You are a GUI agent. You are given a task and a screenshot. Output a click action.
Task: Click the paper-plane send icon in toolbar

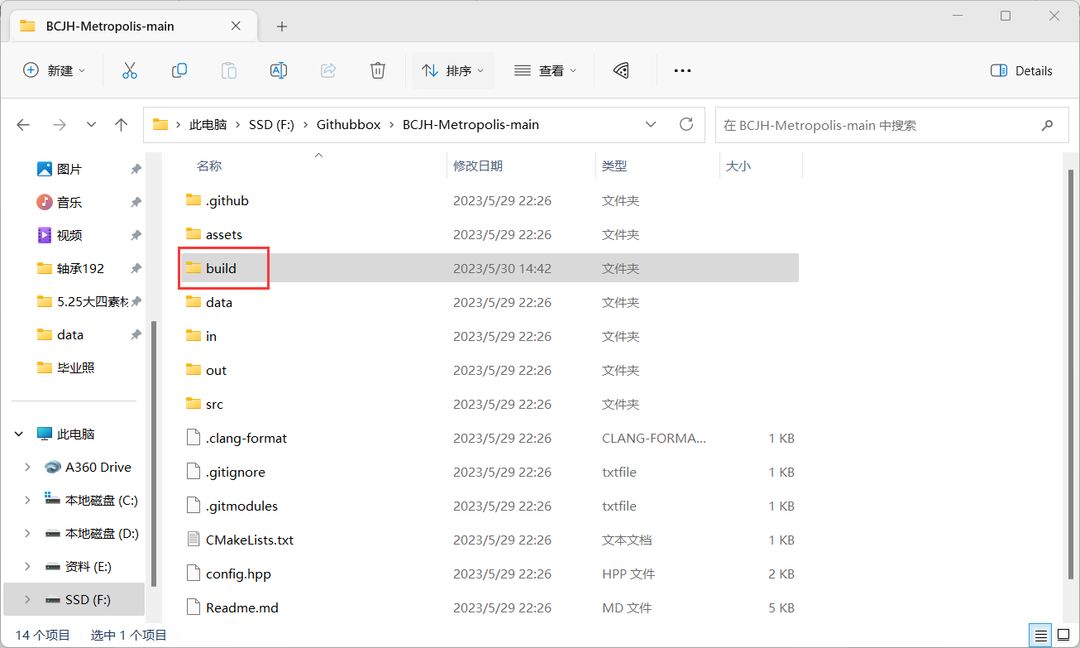tap(621, 70)
